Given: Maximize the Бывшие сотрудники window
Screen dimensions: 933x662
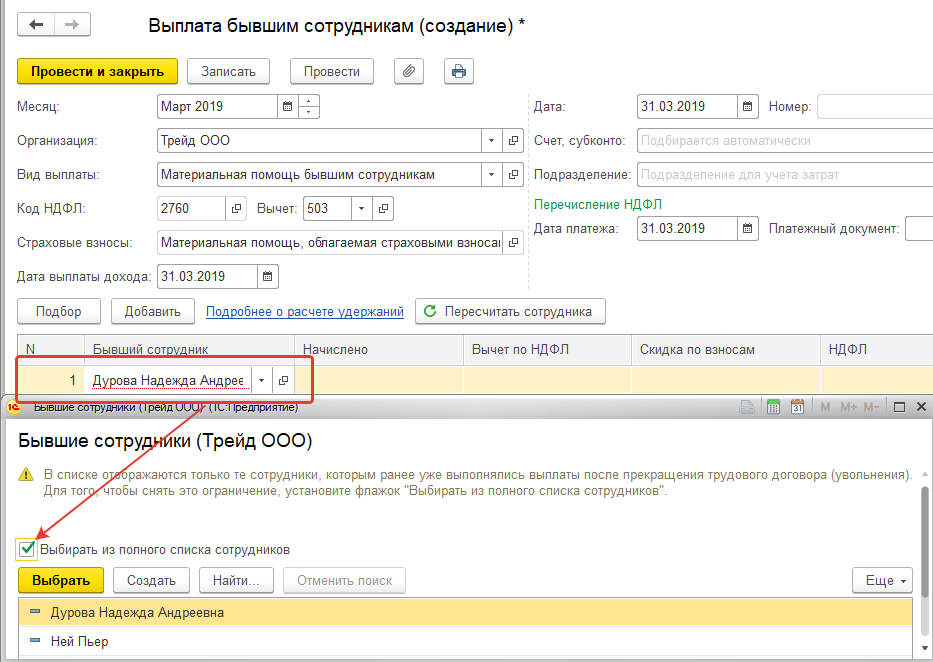Looking at the screenshot, I should [x=899, y=407].
